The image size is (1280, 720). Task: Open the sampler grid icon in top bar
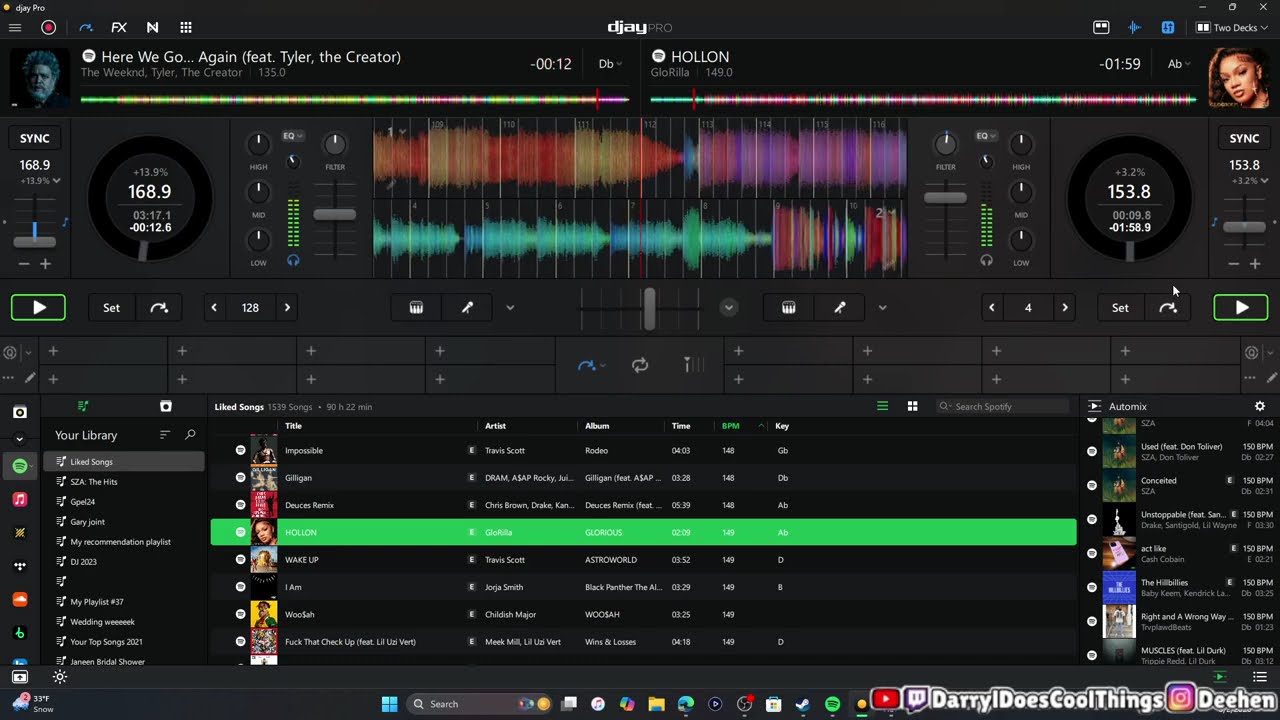(186, 28)
